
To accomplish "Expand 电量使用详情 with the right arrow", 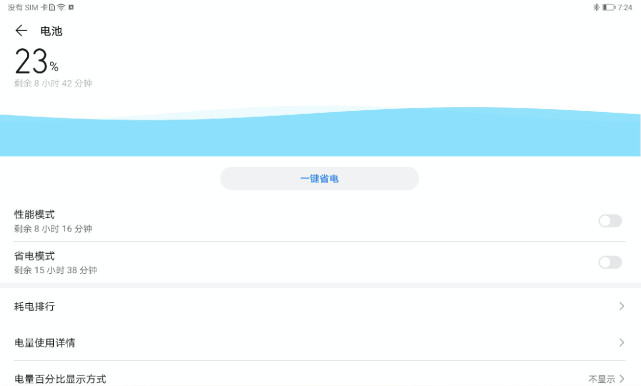I will tap(621, 342).
